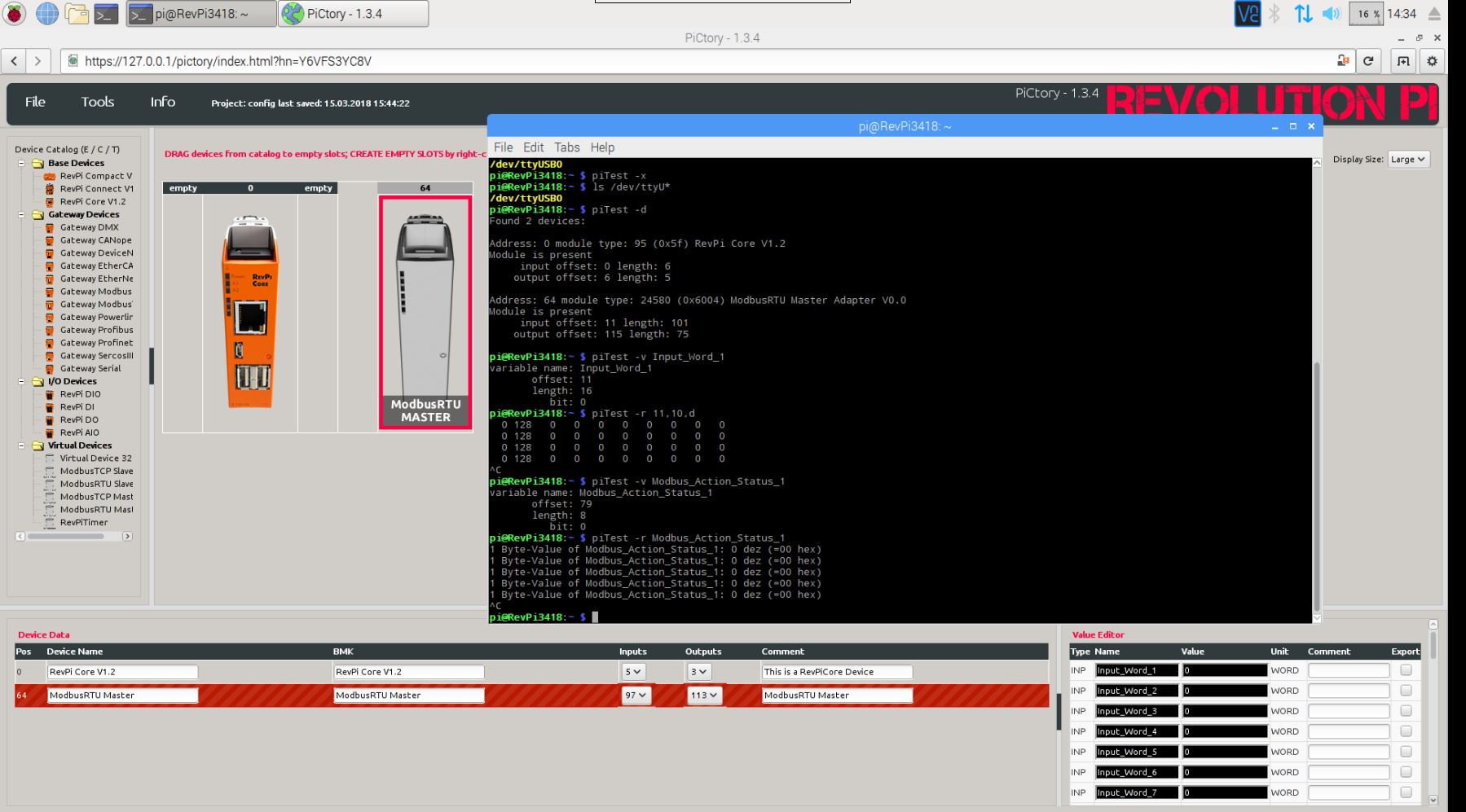Image resolution: width=1466 pixels, height=812 pixels.
Task: Open Inputs dropdown for RevPi Core row
Action: pyautogui.click(x=633, y=672)
